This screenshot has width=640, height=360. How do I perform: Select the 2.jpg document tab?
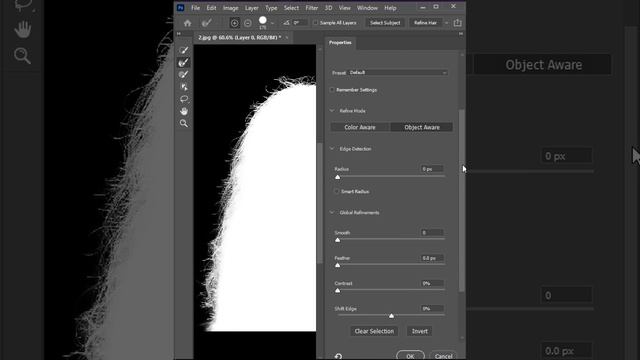pyautogui.click(x=240, y=38)
